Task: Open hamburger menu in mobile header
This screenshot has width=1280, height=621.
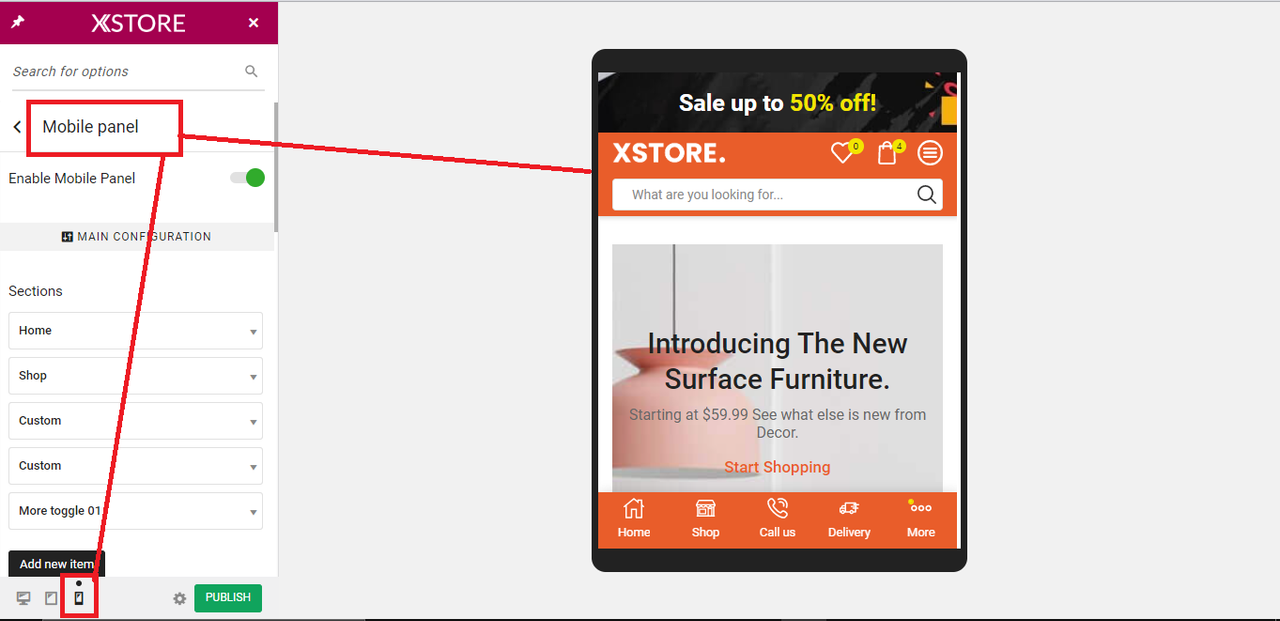Action: (930, 153)
